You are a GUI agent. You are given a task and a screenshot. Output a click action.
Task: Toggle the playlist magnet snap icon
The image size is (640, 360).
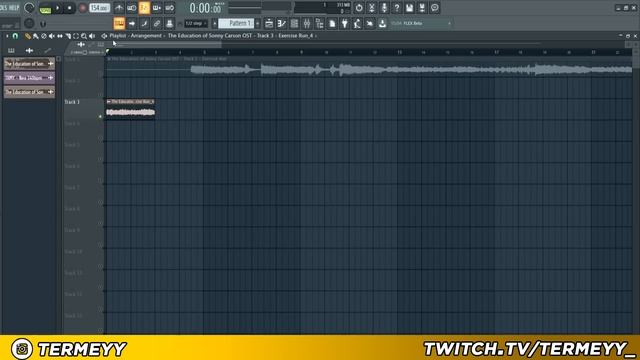click(x=16, y=36)
